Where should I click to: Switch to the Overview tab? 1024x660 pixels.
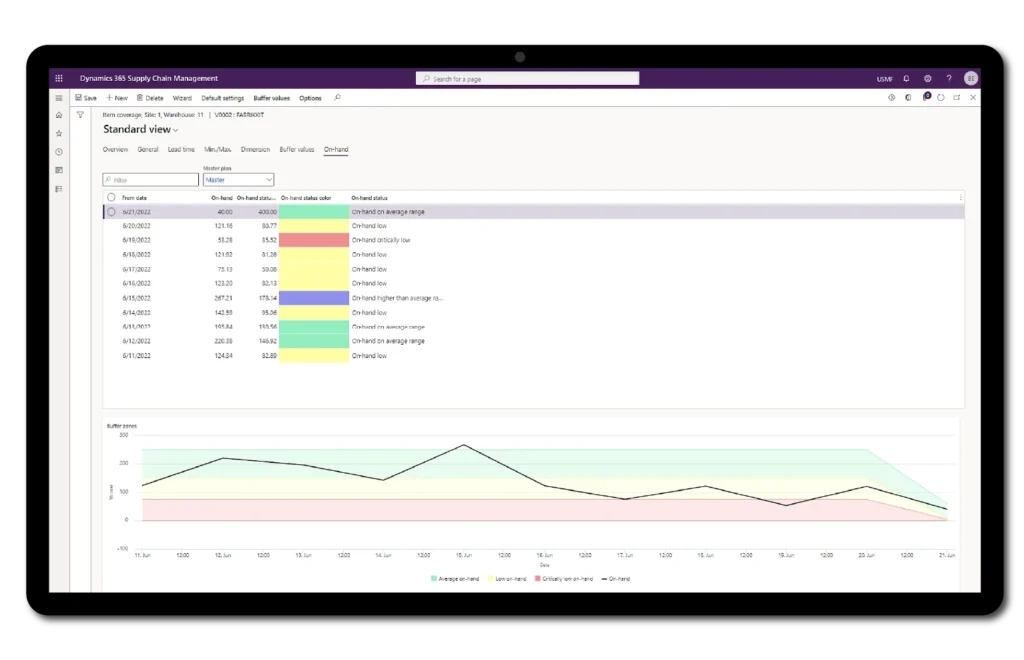115,149
